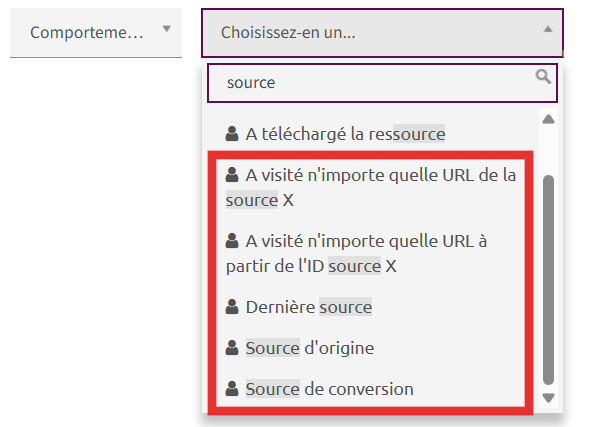The width and height of the screenshot is (597, 427).
Task: Click the search magnifier icon in filter field
Action: coord(543,76)
